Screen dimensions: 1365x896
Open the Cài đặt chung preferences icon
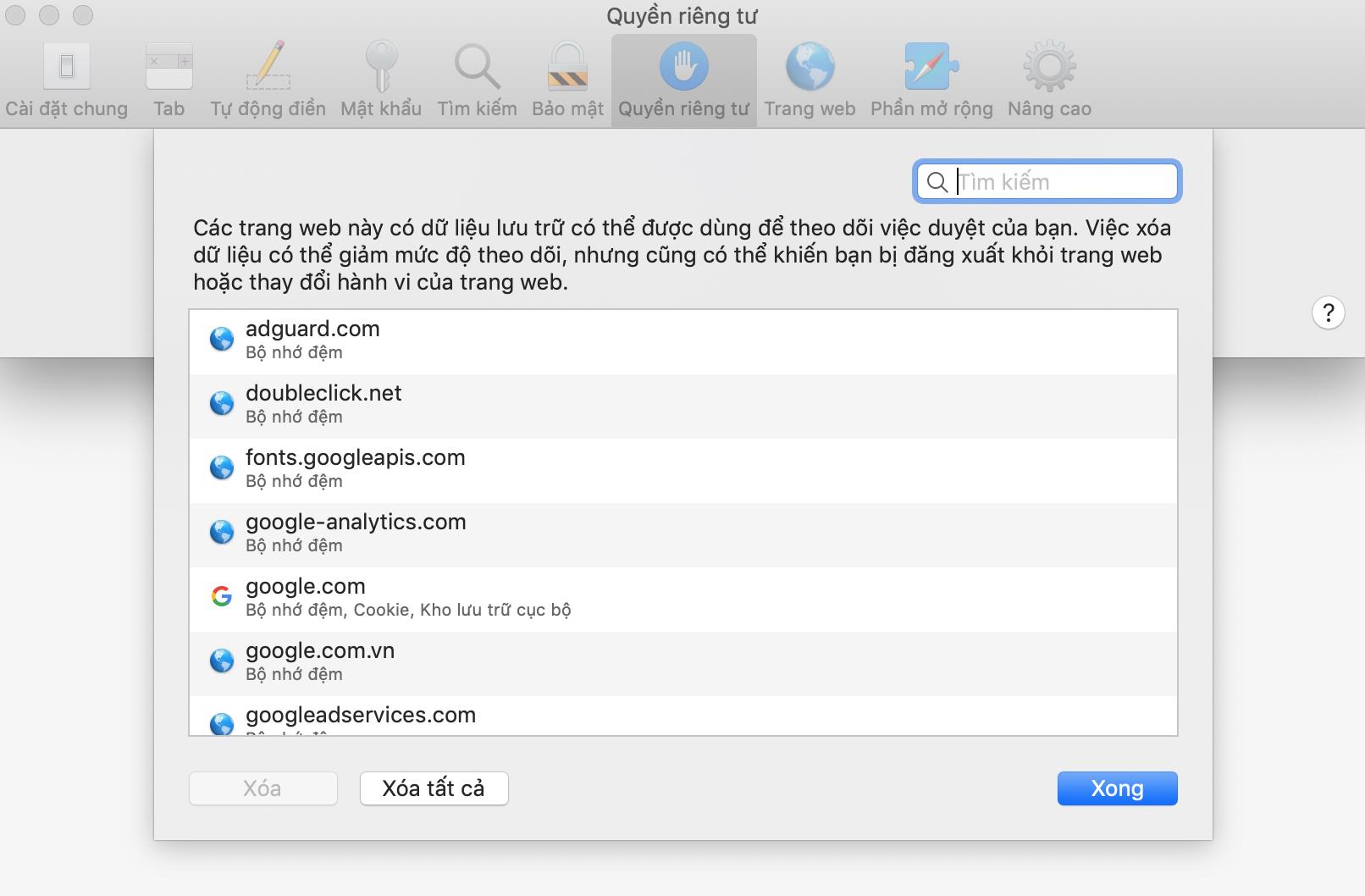[x=67, y=68]
